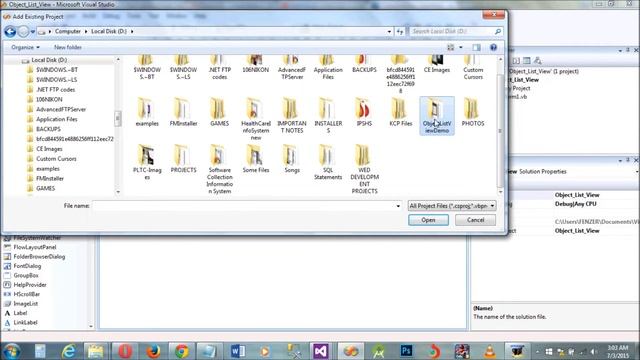Screen dimensions: 640x360
Task: Select 106NIKON in navigation tree
Action: (x=49, y=100)
